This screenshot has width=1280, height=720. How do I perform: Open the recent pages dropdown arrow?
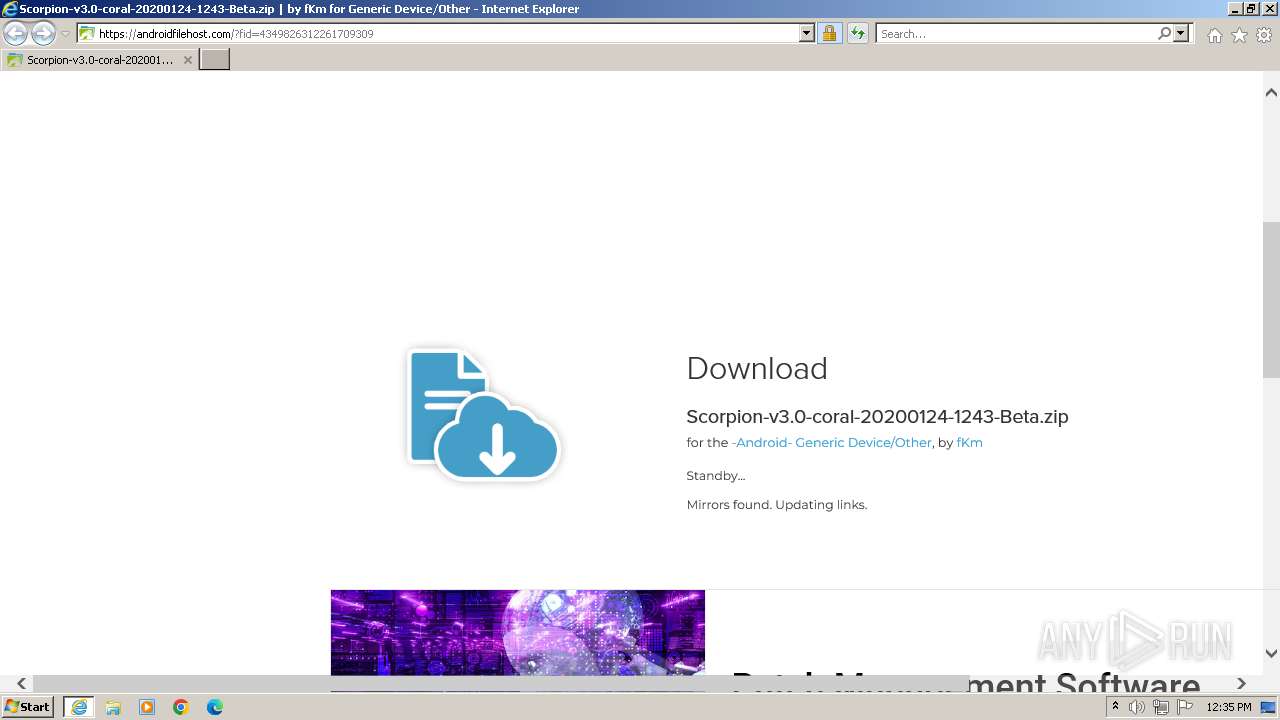(66, 34)
